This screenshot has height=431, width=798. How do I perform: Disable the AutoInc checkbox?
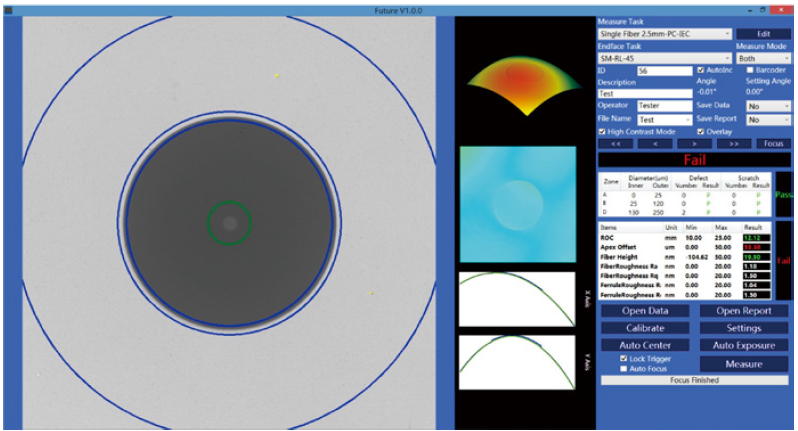click(x=700, y=71)
